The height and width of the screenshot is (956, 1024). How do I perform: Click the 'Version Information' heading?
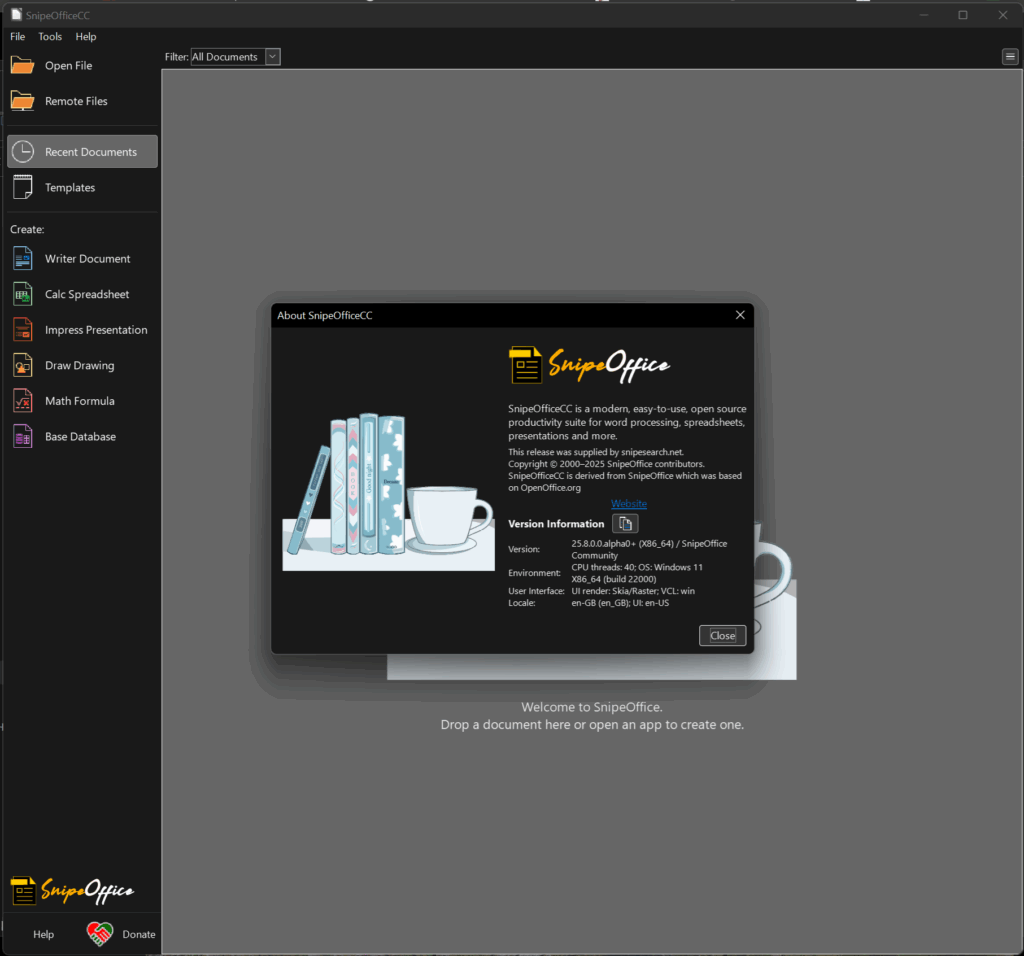pos(556,524)
